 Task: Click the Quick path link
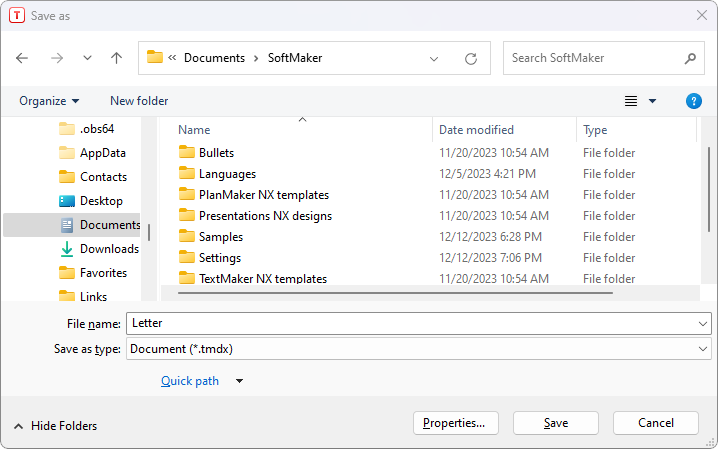point(190,381)
